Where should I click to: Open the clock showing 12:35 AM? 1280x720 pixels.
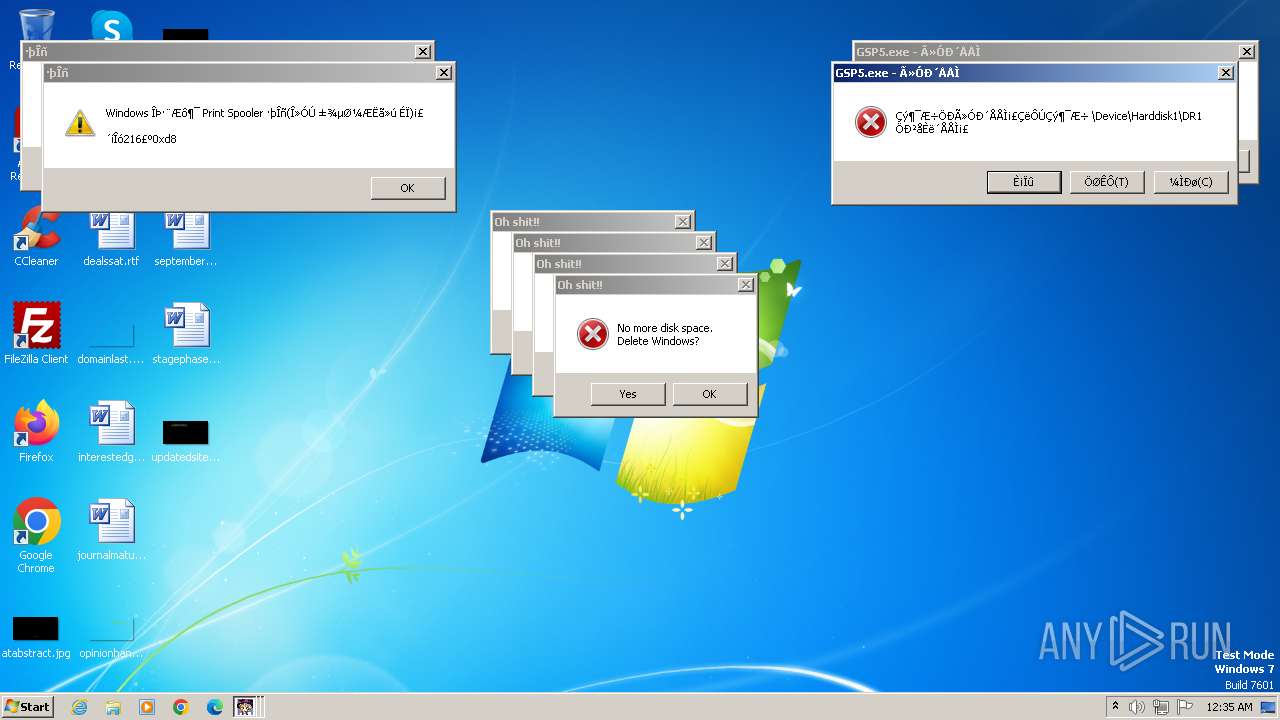tap(1229, 707)
